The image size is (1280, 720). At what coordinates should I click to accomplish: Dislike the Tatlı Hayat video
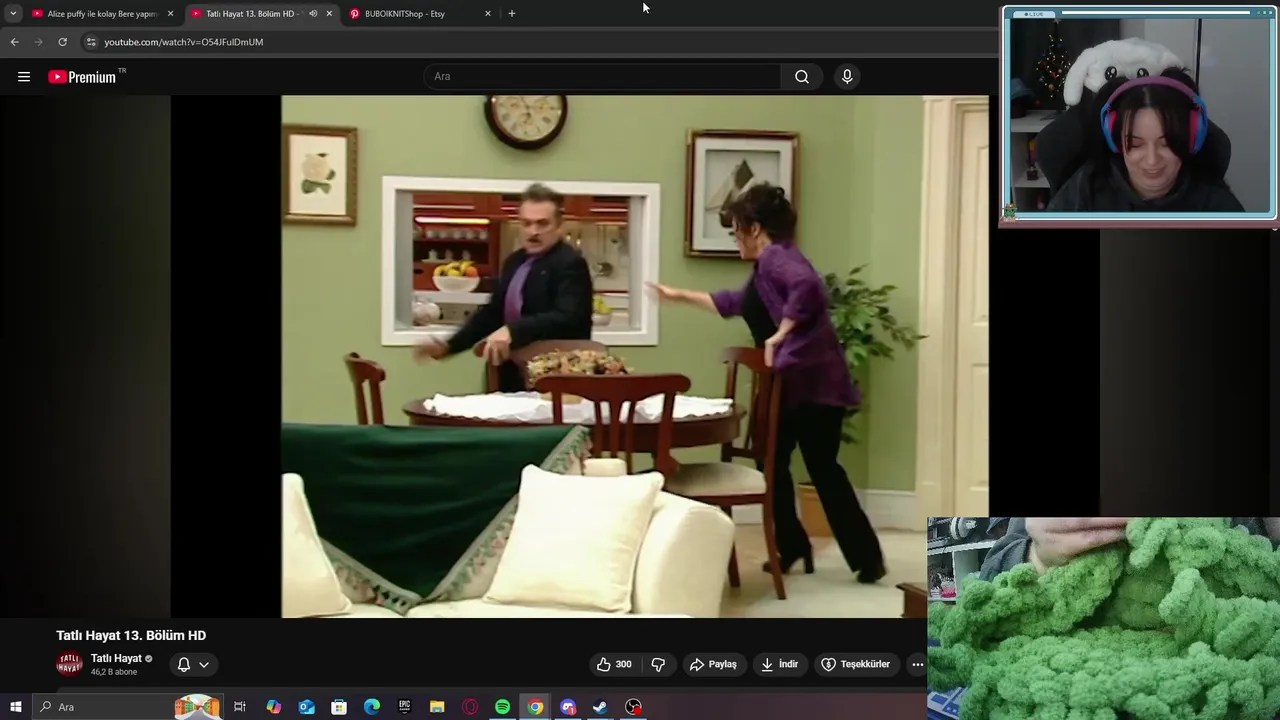point(658,664)
